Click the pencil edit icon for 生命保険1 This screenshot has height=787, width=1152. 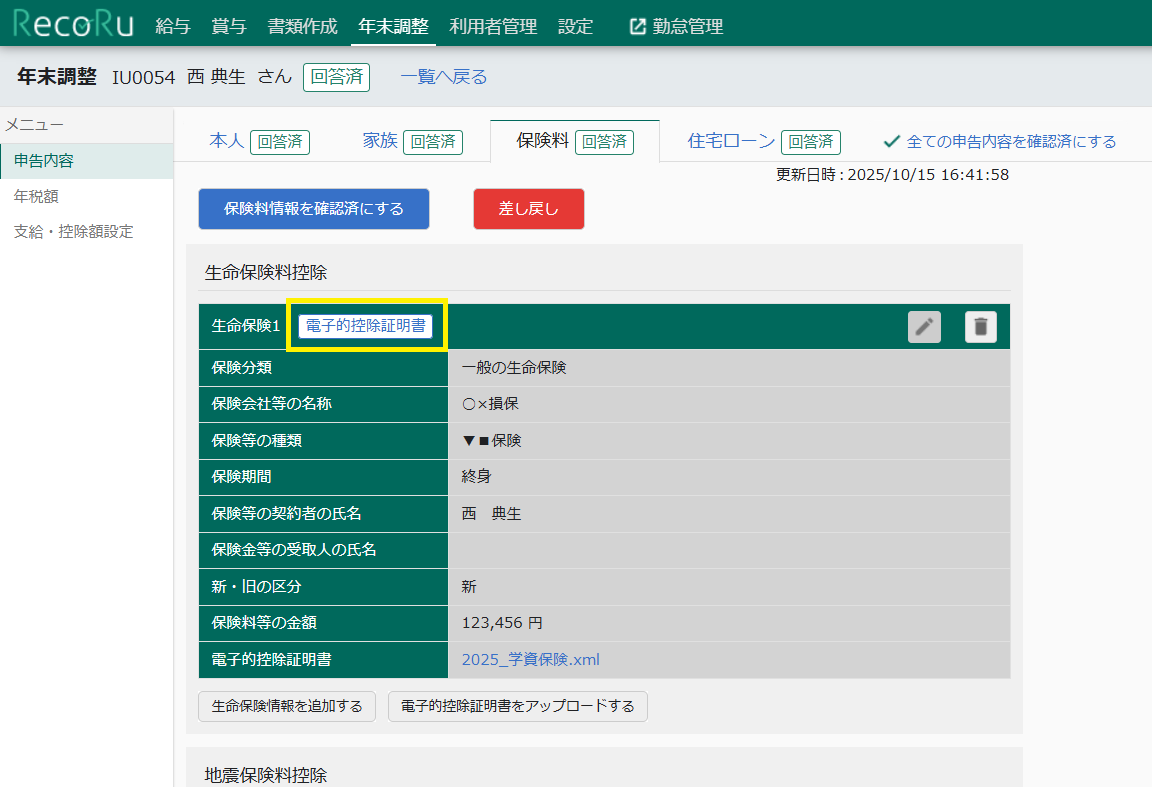pos(924,327)
